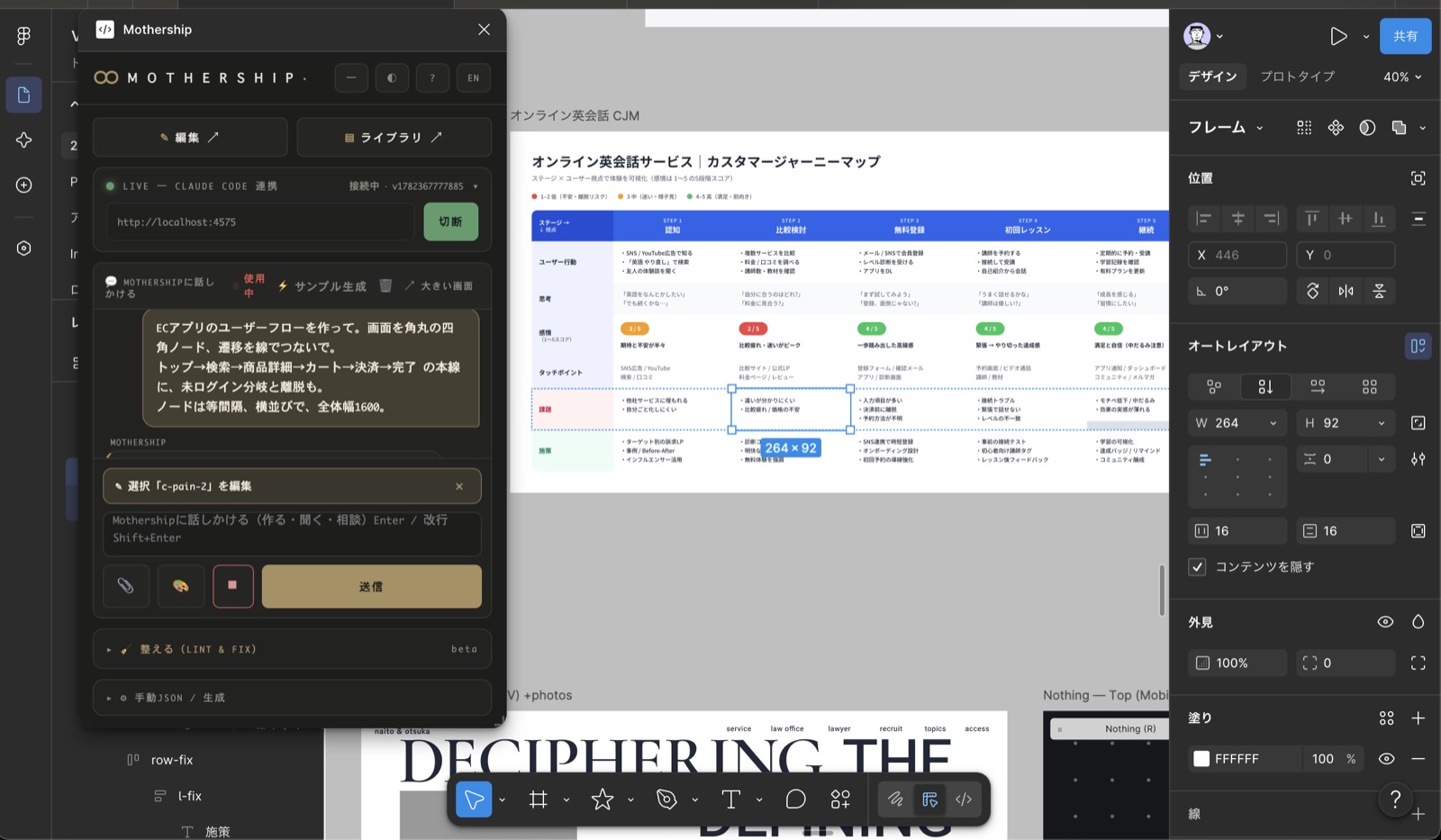Click the 共有 share button
Image resolution: width=1441 pixels, height=840 pixels.
click(x=1405, y=36)
